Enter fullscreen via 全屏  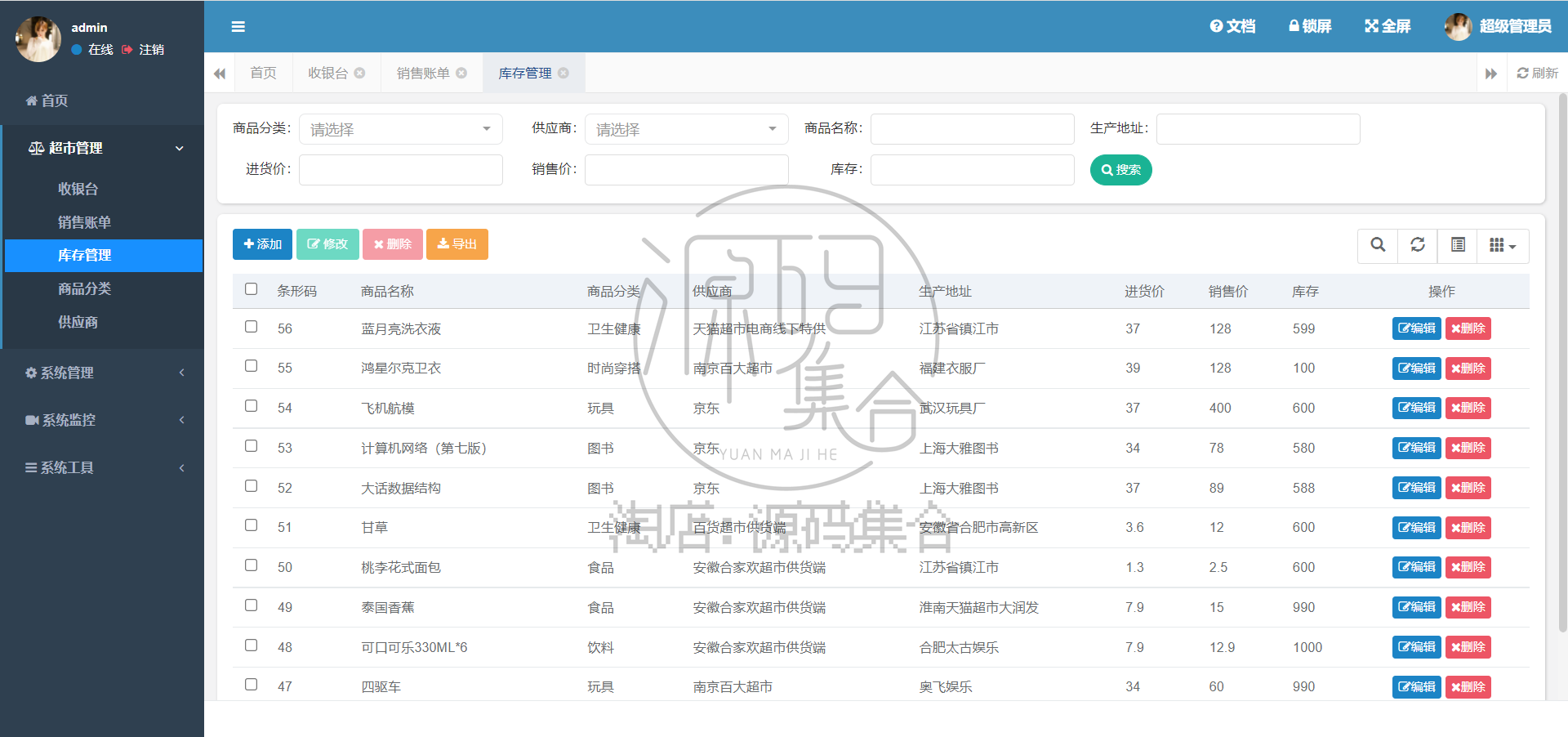pos(1388,26)
